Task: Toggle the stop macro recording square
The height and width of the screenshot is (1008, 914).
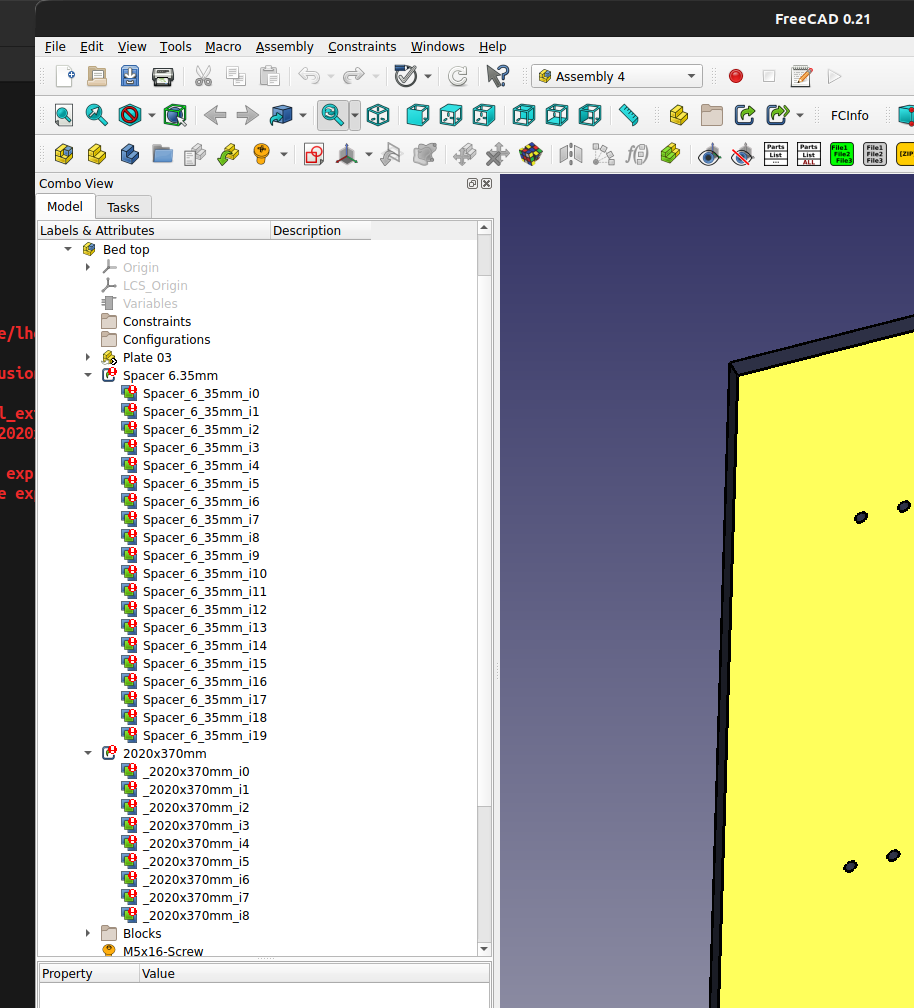Action: tap(769, 76)
